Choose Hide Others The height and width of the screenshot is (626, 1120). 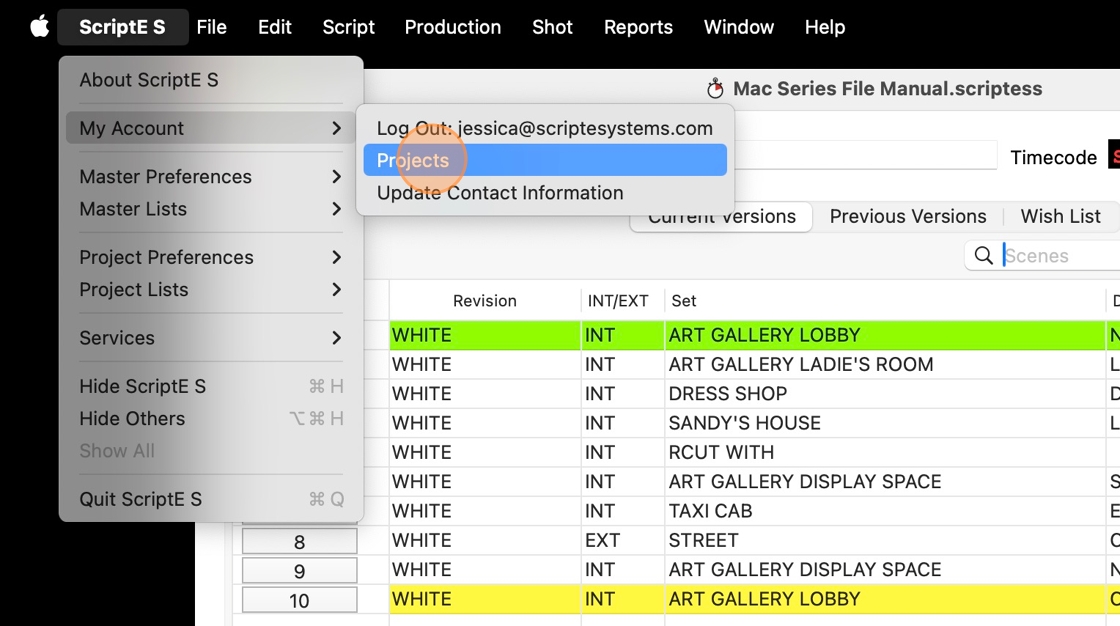pos(211,419)
